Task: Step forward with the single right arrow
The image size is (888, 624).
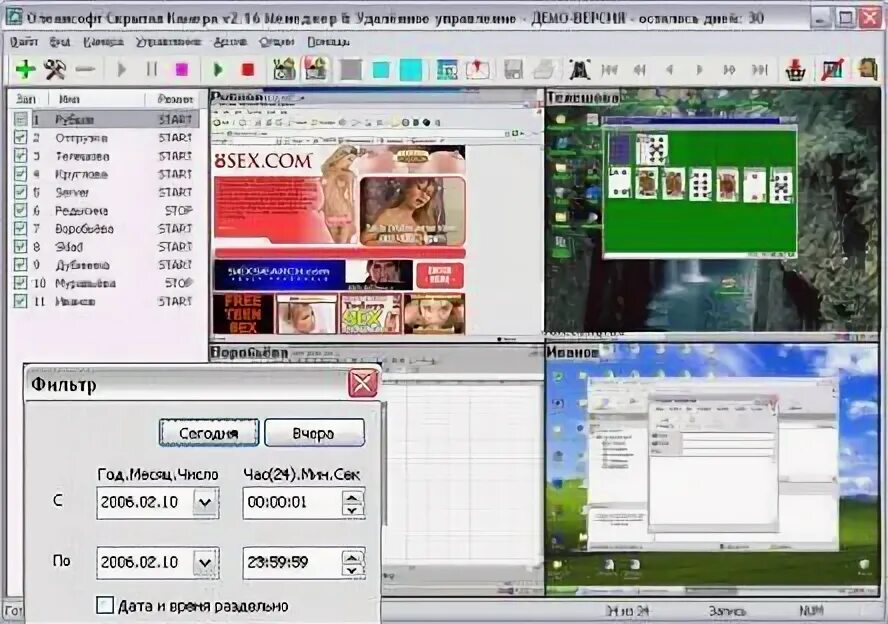Action: pyautogui.click(x=700, y=70)
